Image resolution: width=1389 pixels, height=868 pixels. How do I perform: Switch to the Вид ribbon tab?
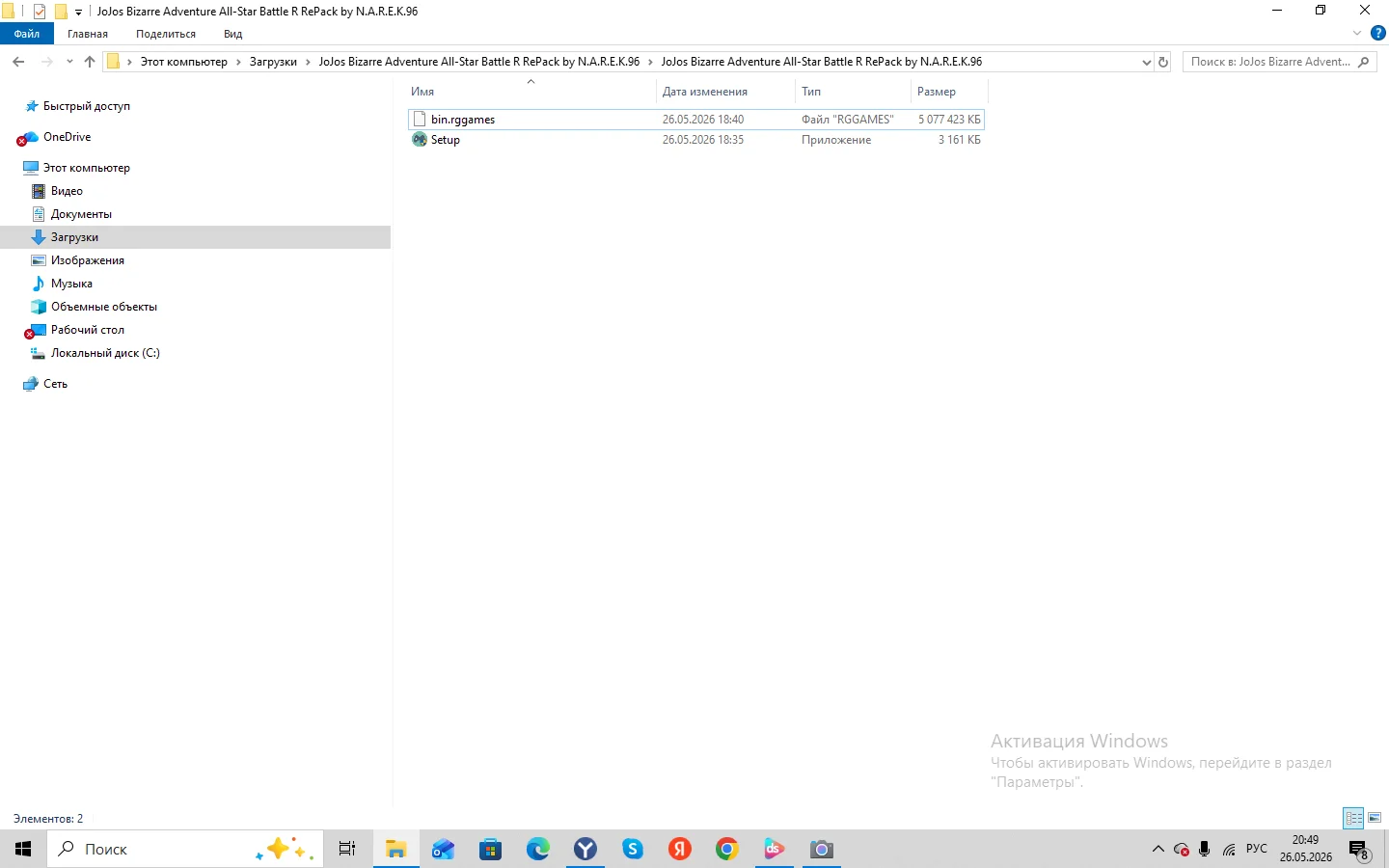[233, 34]
